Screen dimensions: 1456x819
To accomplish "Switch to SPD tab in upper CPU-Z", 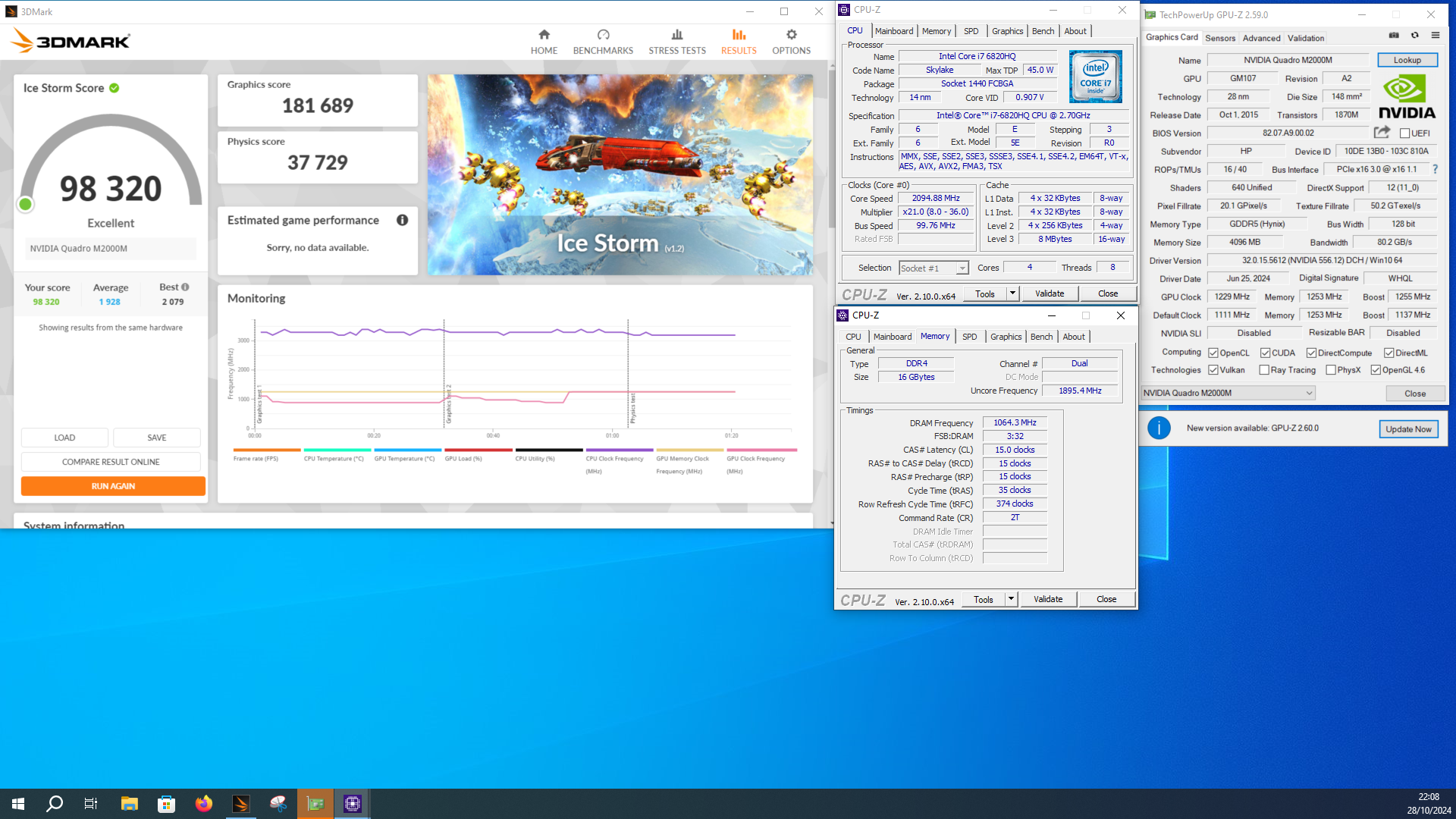I will (971, 31).
